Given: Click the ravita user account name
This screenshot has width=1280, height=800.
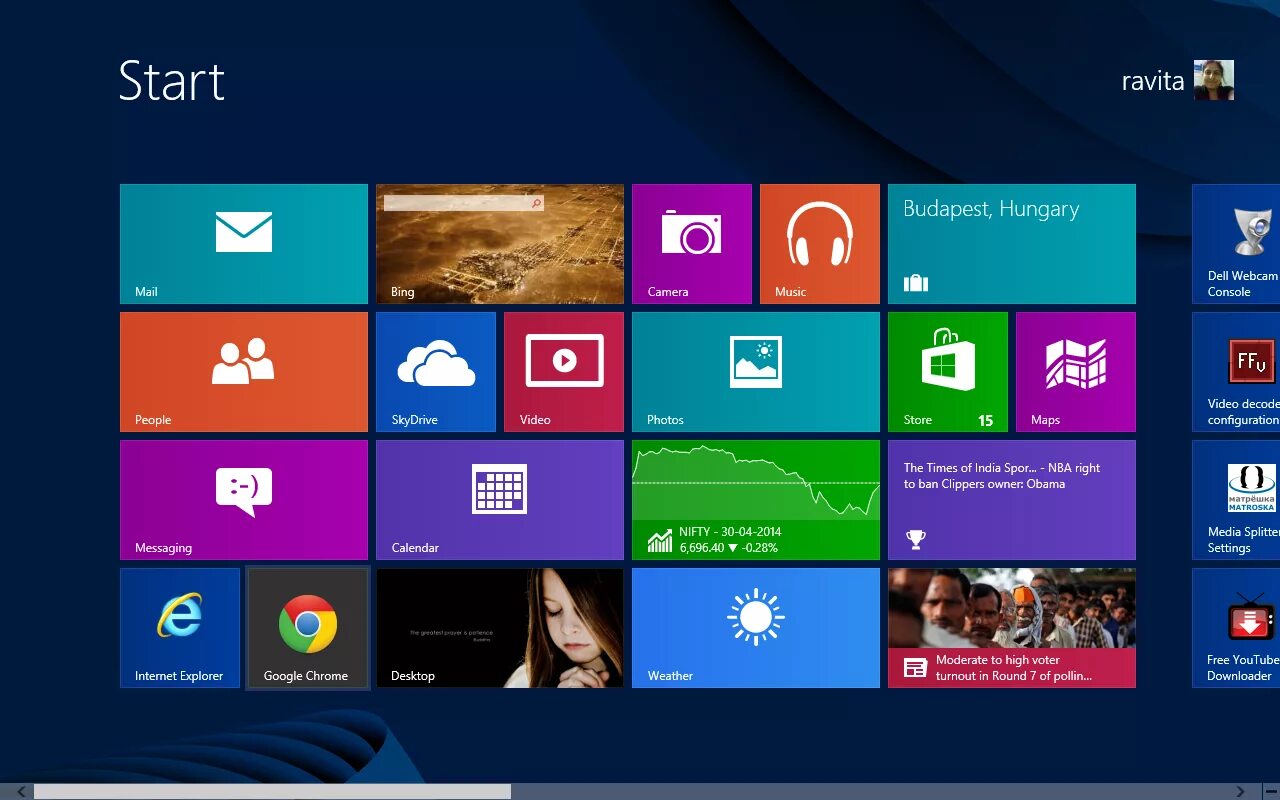Looking at the screenshot, I should click(1153, 81).
